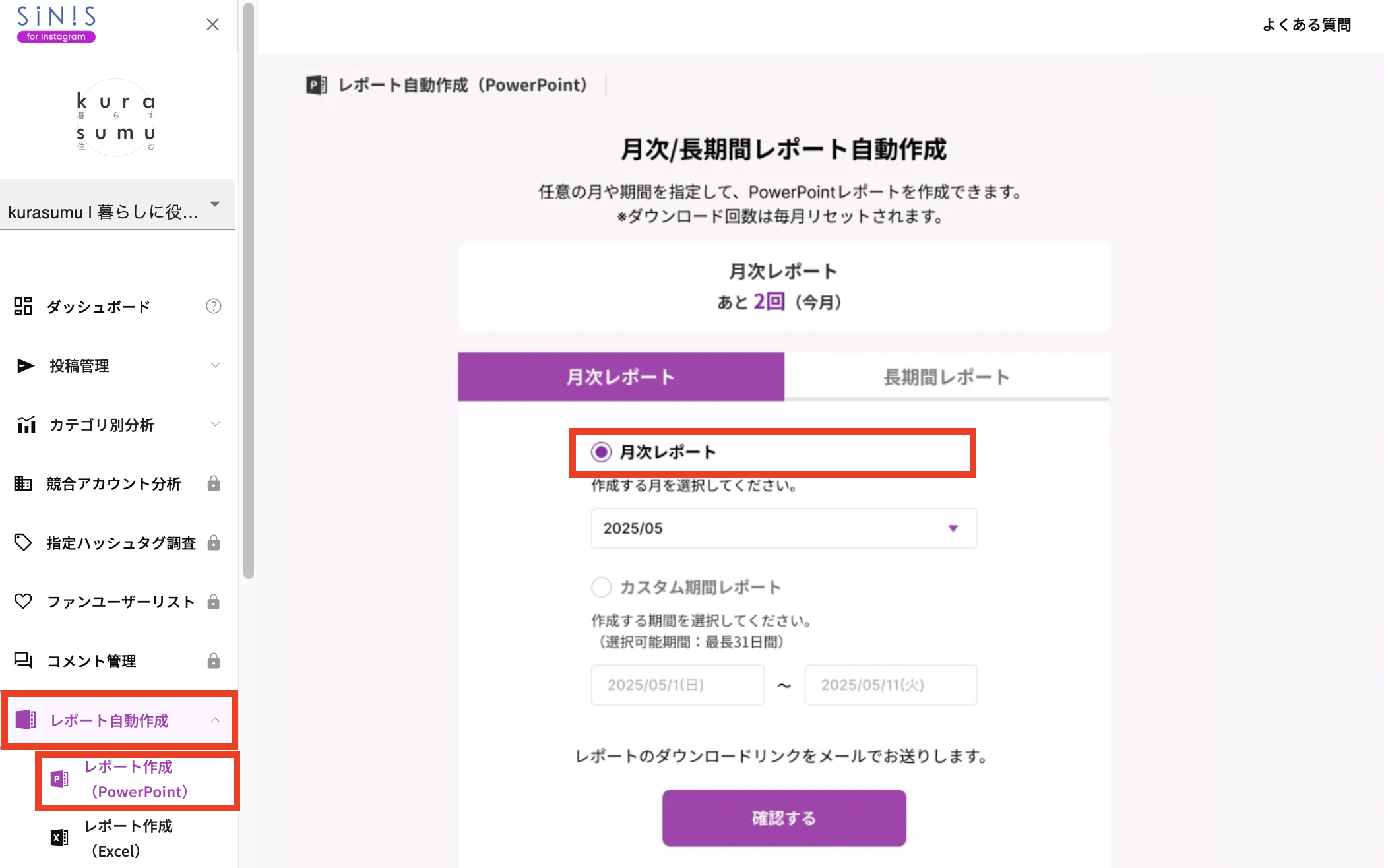Select the ダッシュボード dashboard icon
1384x868 pixels.
(23, 306)
